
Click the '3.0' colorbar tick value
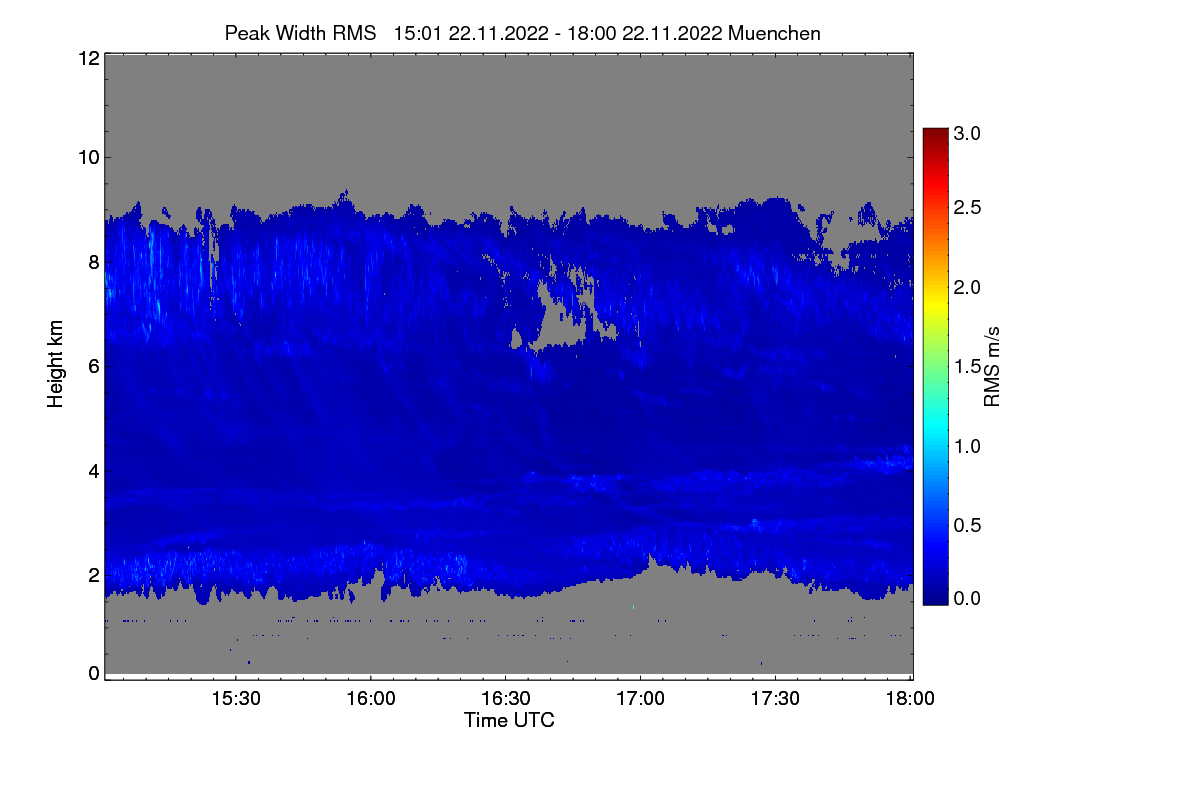point(968,133)
